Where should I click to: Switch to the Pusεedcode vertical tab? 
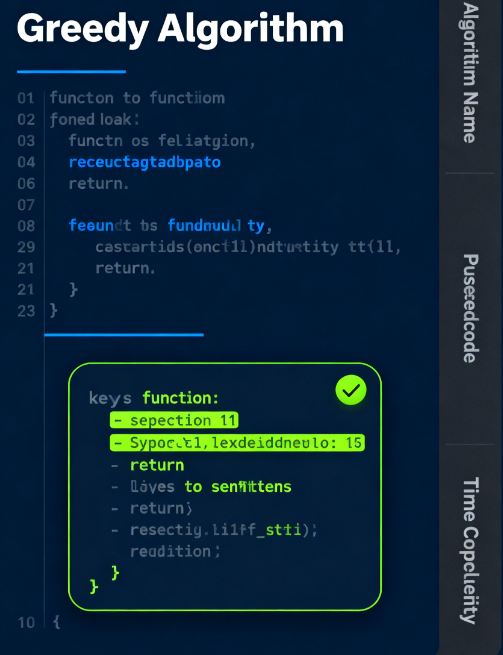tap(470, 308)
